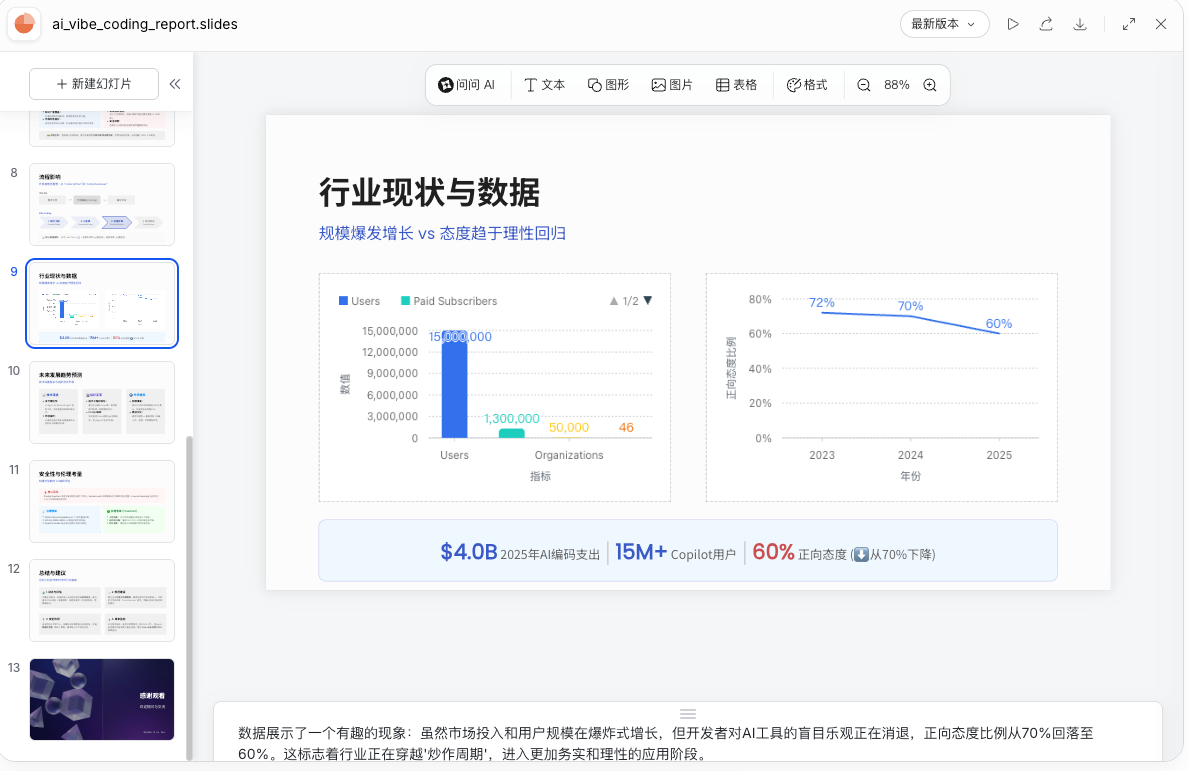
Task: Select slide 9 thumbnail
Action: (102, 303)
